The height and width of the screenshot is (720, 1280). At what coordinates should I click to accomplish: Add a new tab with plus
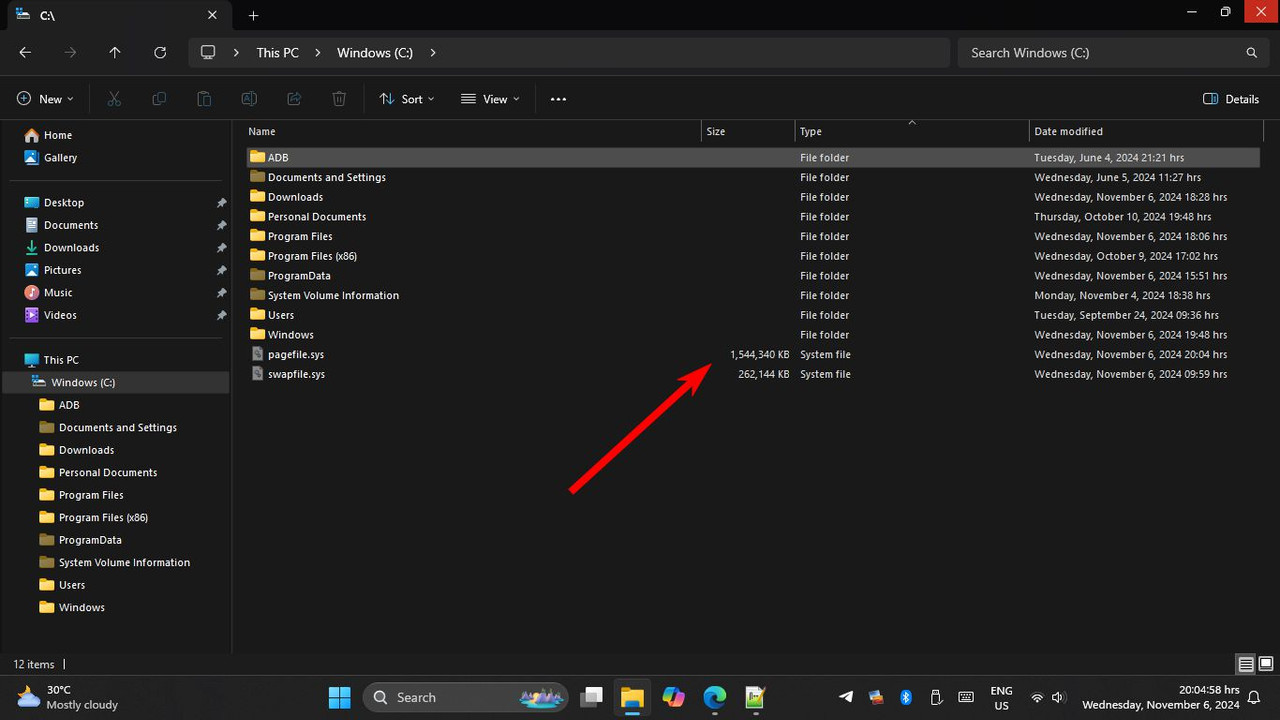(253, 15)
